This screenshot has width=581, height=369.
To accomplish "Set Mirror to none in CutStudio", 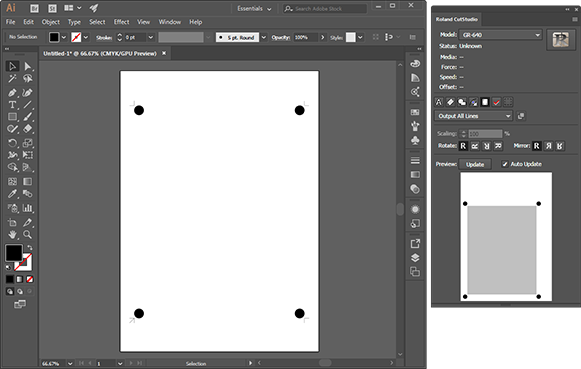I will 537,146.
